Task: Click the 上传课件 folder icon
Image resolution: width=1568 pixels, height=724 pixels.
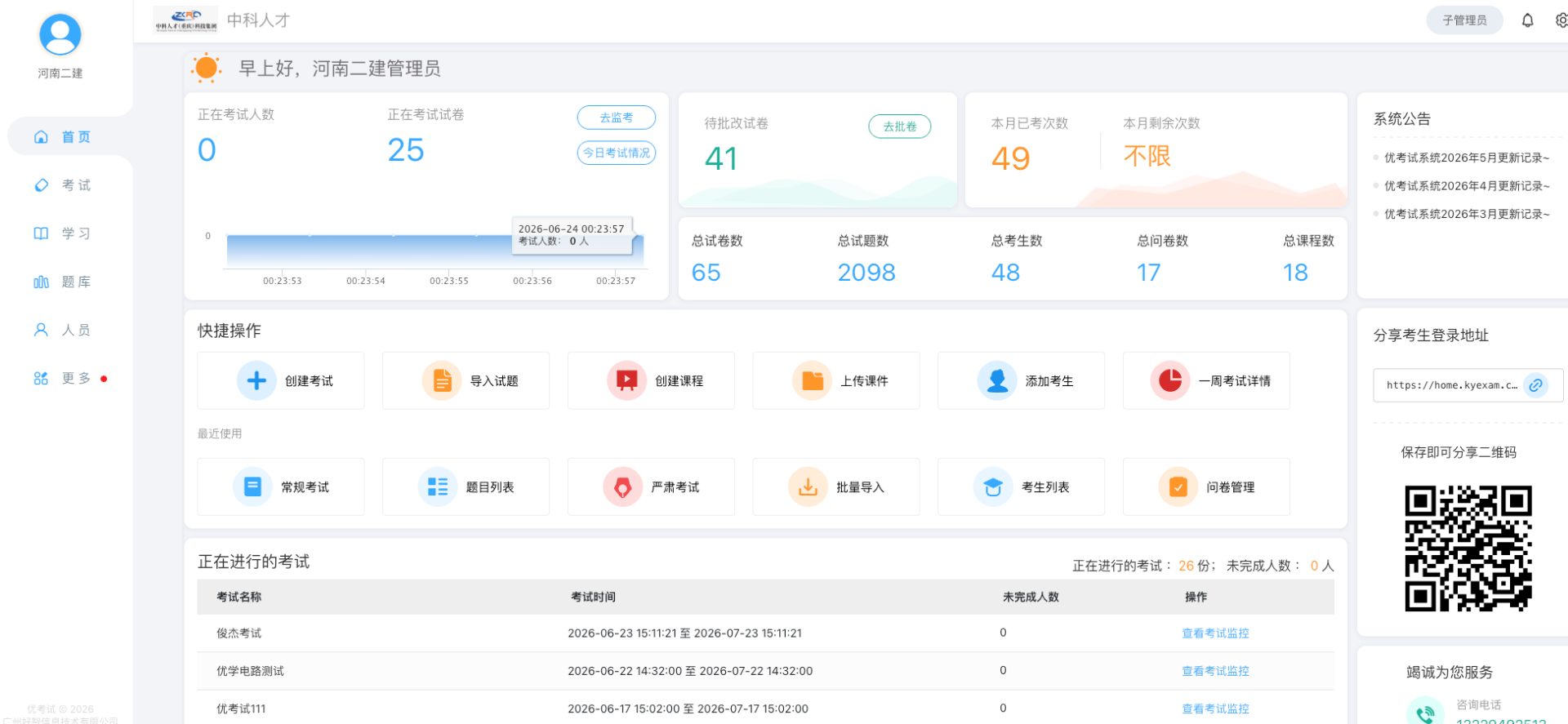Action: pos(813,380)
